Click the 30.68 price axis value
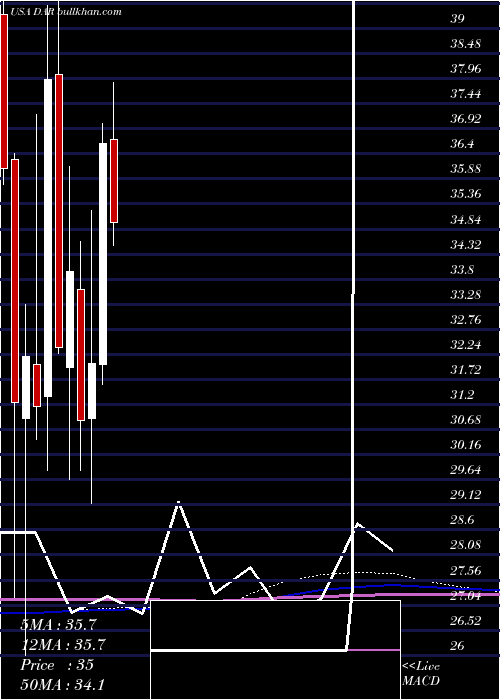This screenshot has height=700, width=500. click(x=465, y=420)
